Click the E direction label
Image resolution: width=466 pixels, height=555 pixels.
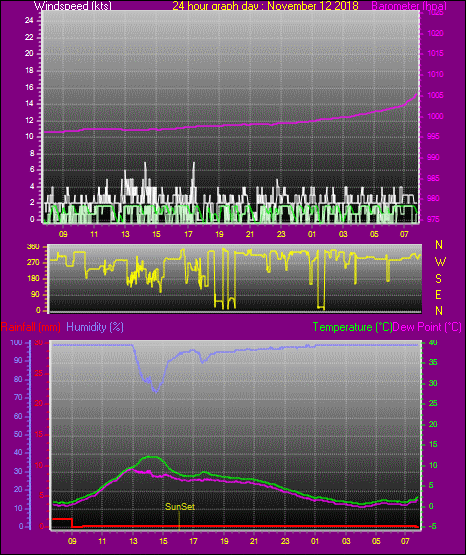click(438, 294)
